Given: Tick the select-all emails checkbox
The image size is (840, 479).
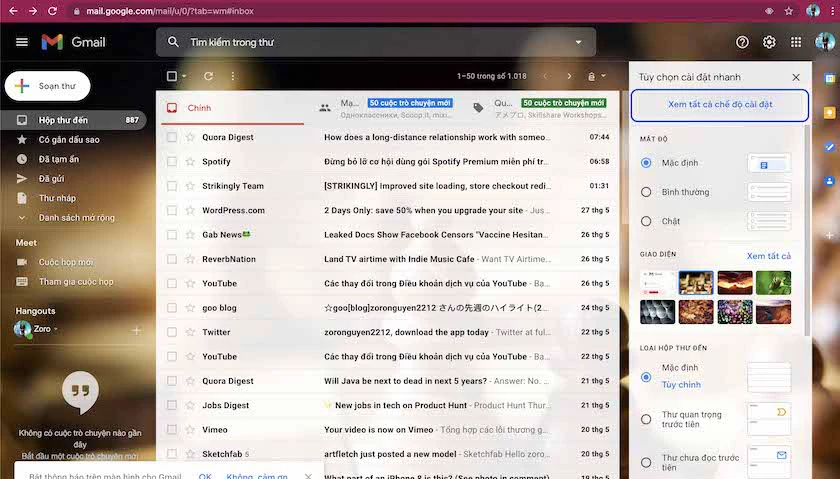Looking at the screenshot, I should tap(171, 76).
